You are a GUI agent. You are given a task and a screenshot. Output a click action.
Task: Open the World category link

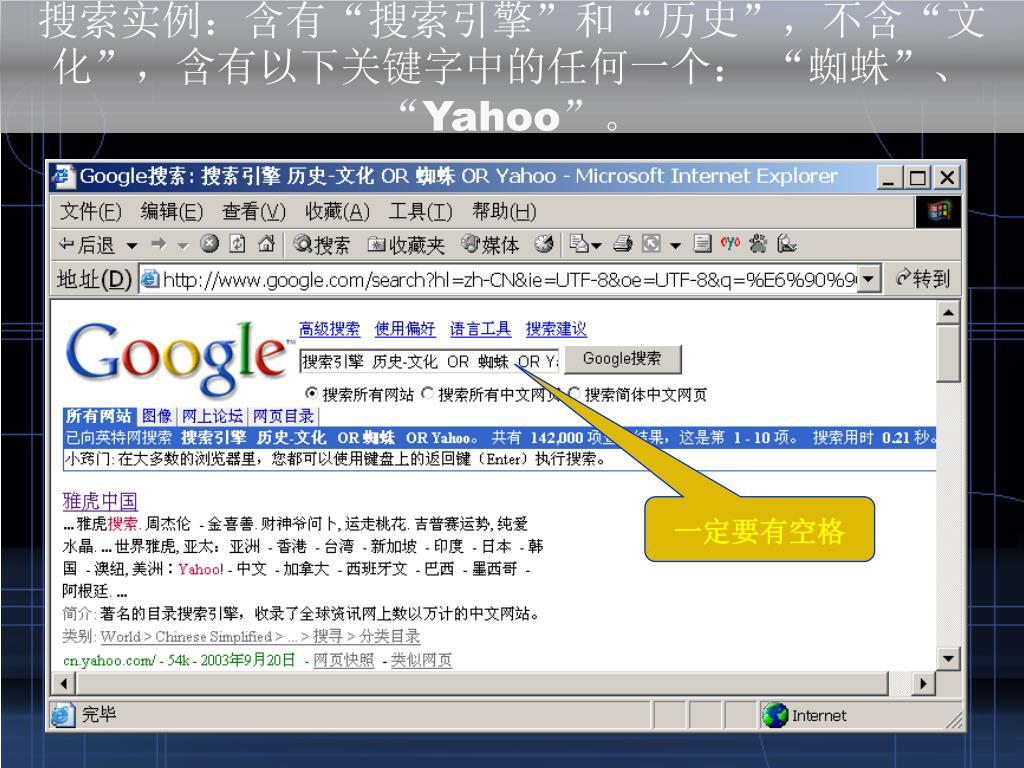pos(121,637)
